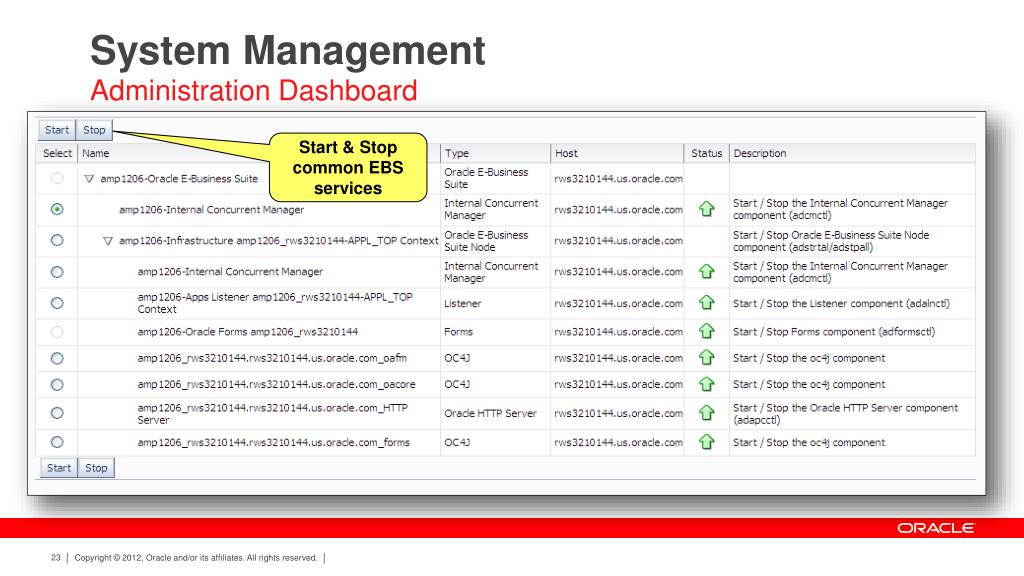Click the Stop button below the table
The image size is (1024, 576).
[x=96, y=468]
